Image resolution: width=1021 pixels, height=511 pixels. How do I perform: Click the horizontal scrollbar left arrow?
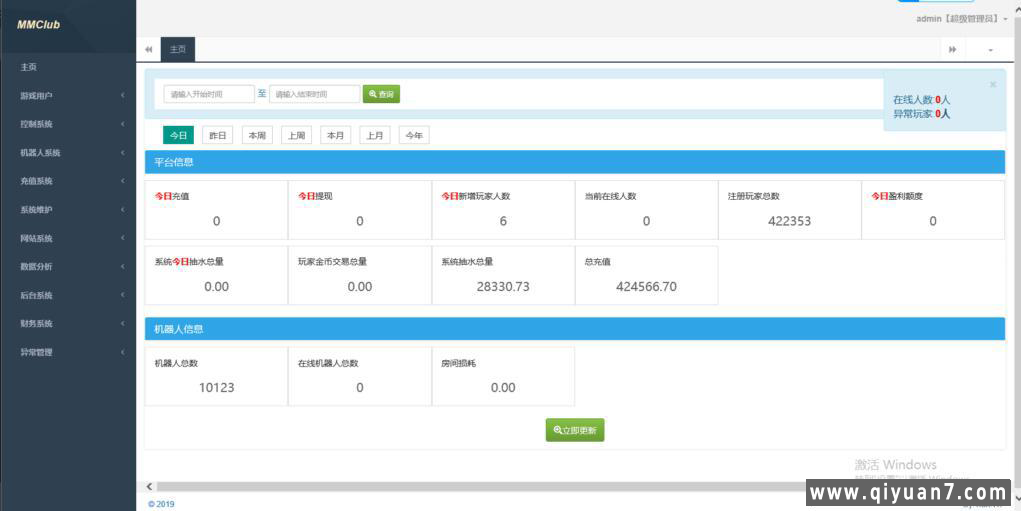[150, 486]
